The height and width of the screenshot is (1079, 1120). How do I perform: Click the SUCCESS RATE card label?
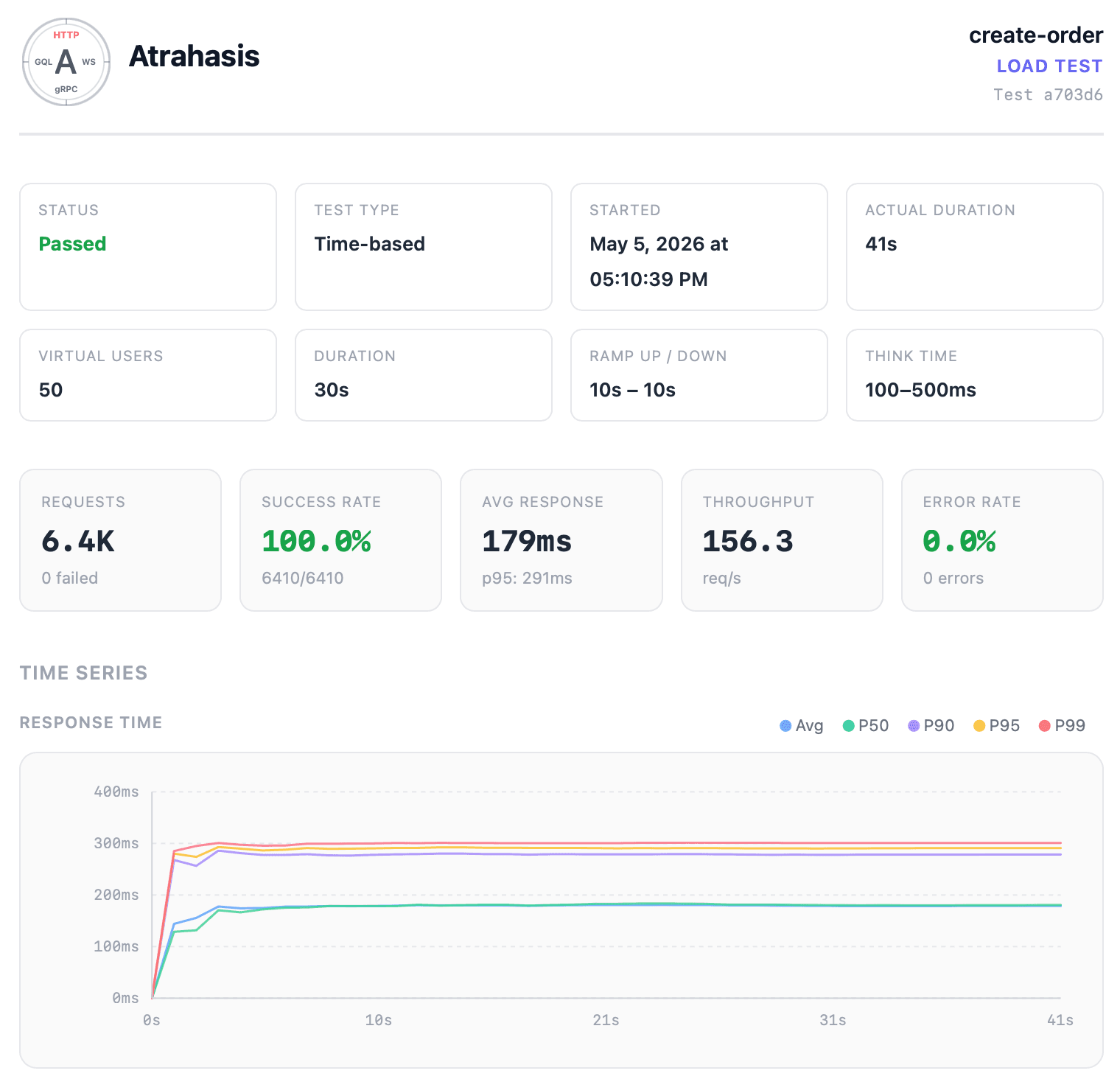coord(321,502)
